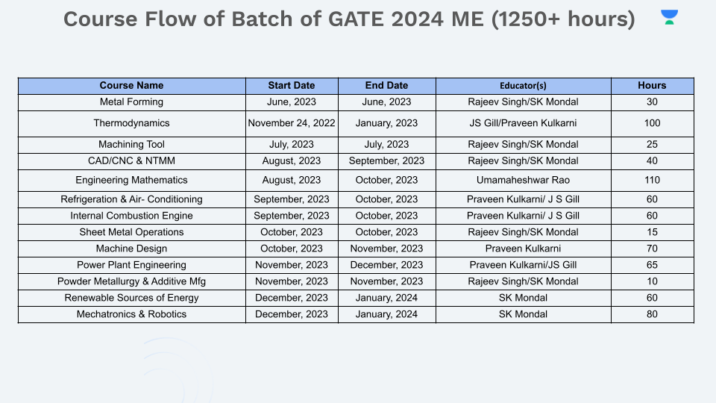The width and height of the screenshot is (716, 403).
Task: Select the Power Plant Engineering cell
Action: [x=132, y=265]
